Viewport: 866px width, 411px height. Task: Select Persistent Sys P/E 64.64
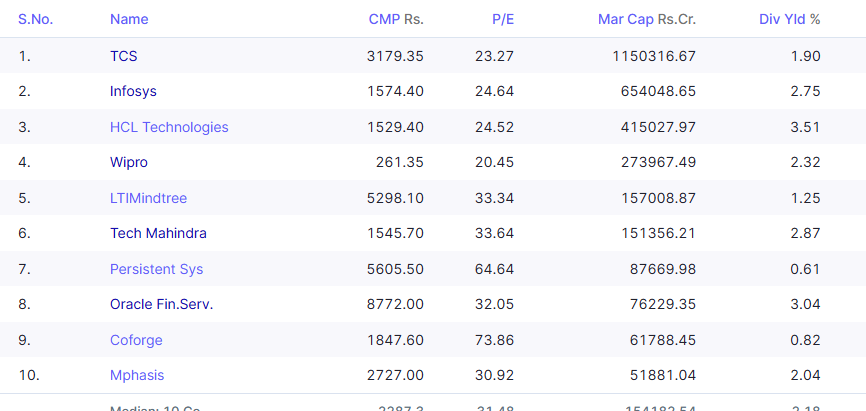point(494,269)
